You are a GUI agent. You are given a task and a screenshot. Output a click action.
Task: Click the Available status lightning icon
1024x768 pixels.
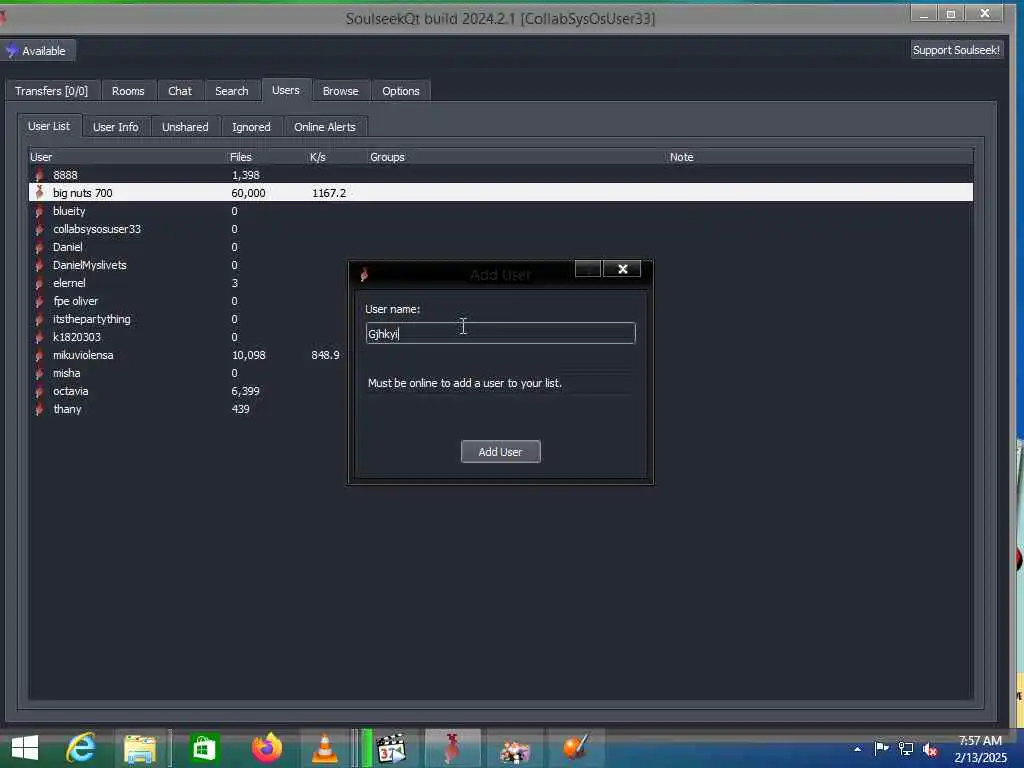pyautogui.click(x=12, y=50)
